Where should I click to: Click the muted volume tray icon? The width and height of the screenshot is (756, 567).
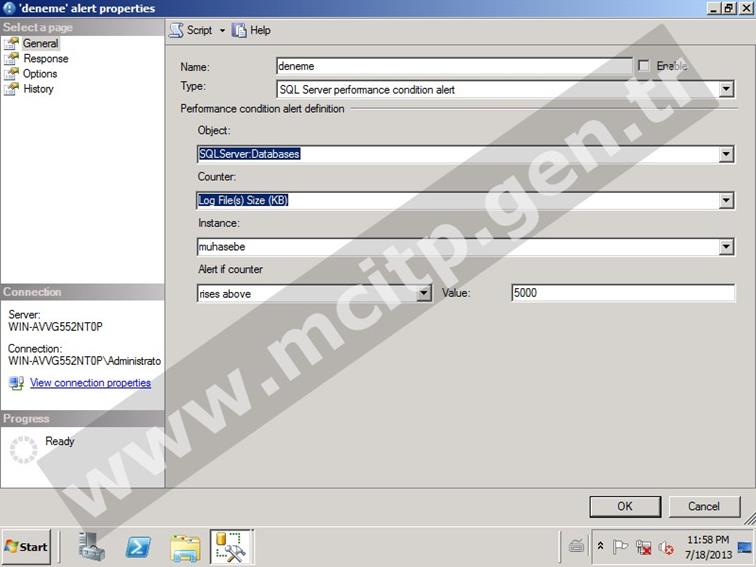tap(666, 547)
